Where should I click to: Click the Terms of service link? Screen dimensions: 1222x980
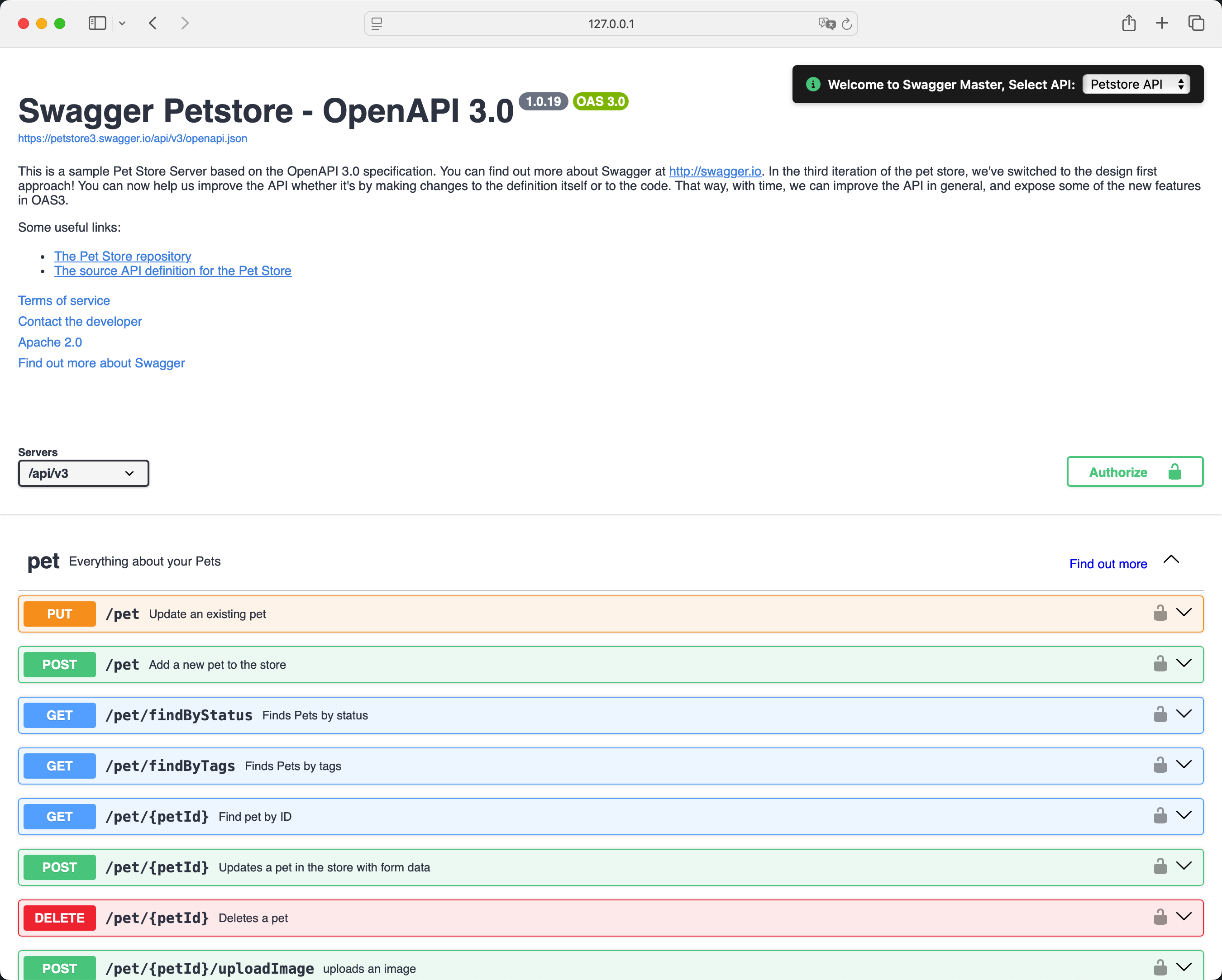(64, 301)
